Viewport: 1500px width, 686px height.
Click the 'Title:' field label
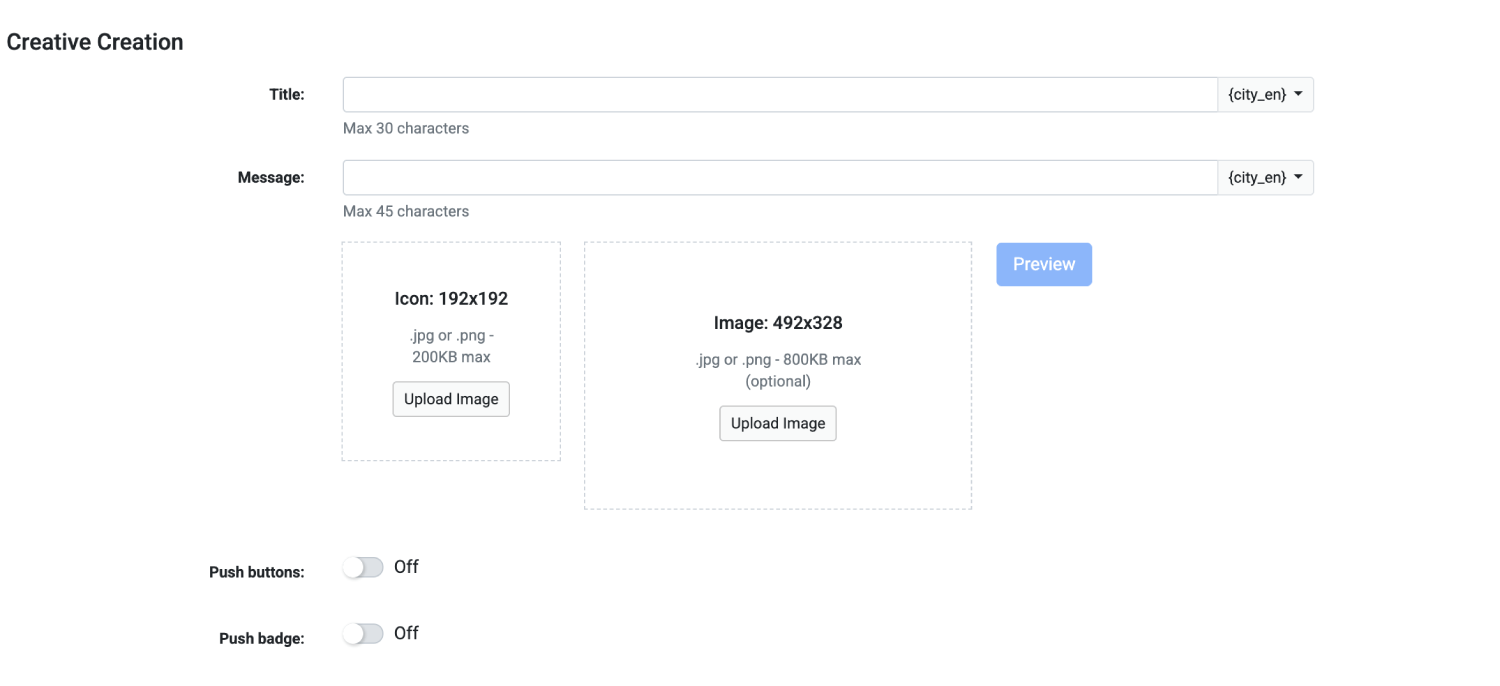point(287,95)
